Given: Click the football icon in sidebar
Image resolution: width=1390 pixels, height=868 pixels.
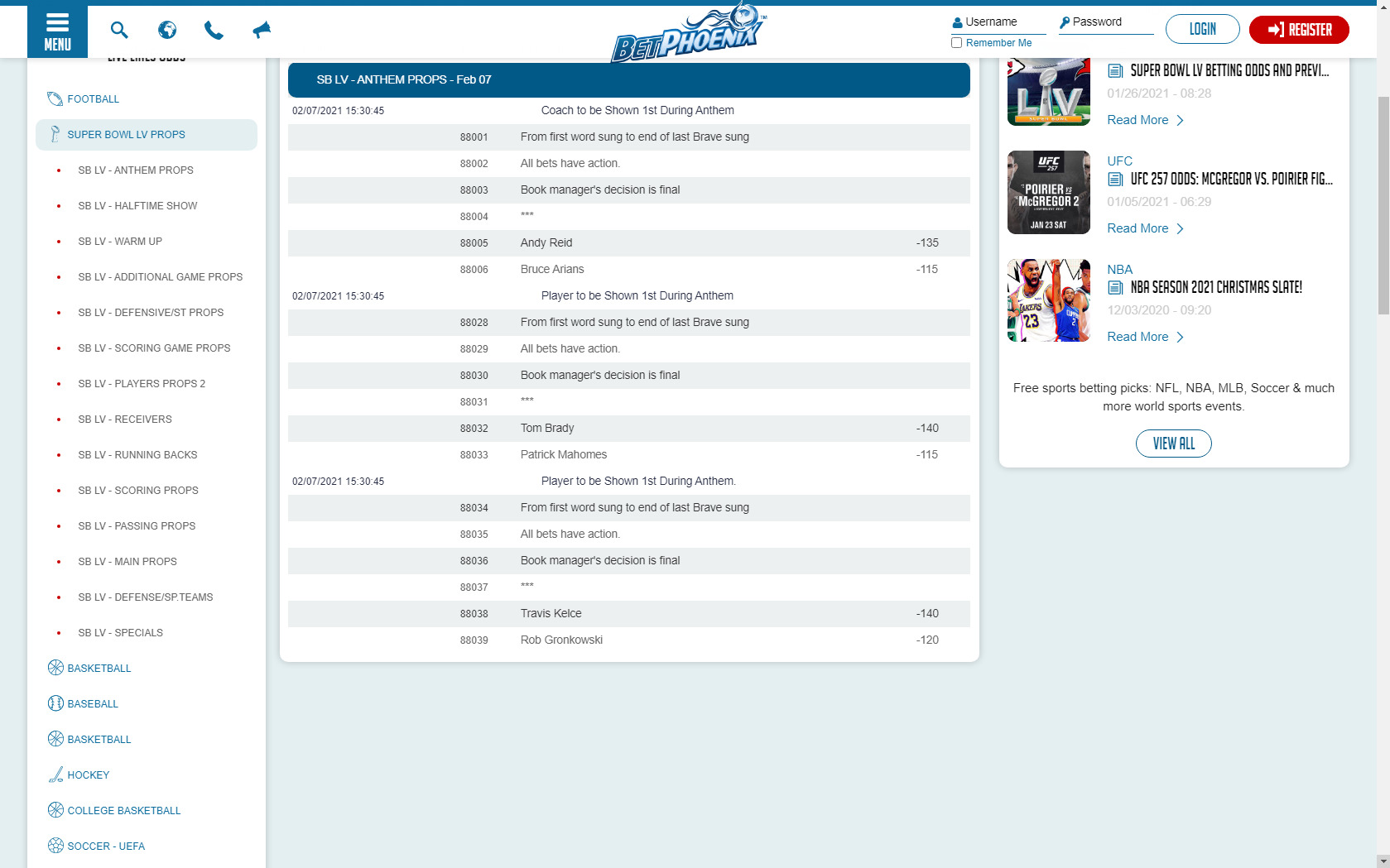Looking at the screenshot, I should tap(55, 99).
